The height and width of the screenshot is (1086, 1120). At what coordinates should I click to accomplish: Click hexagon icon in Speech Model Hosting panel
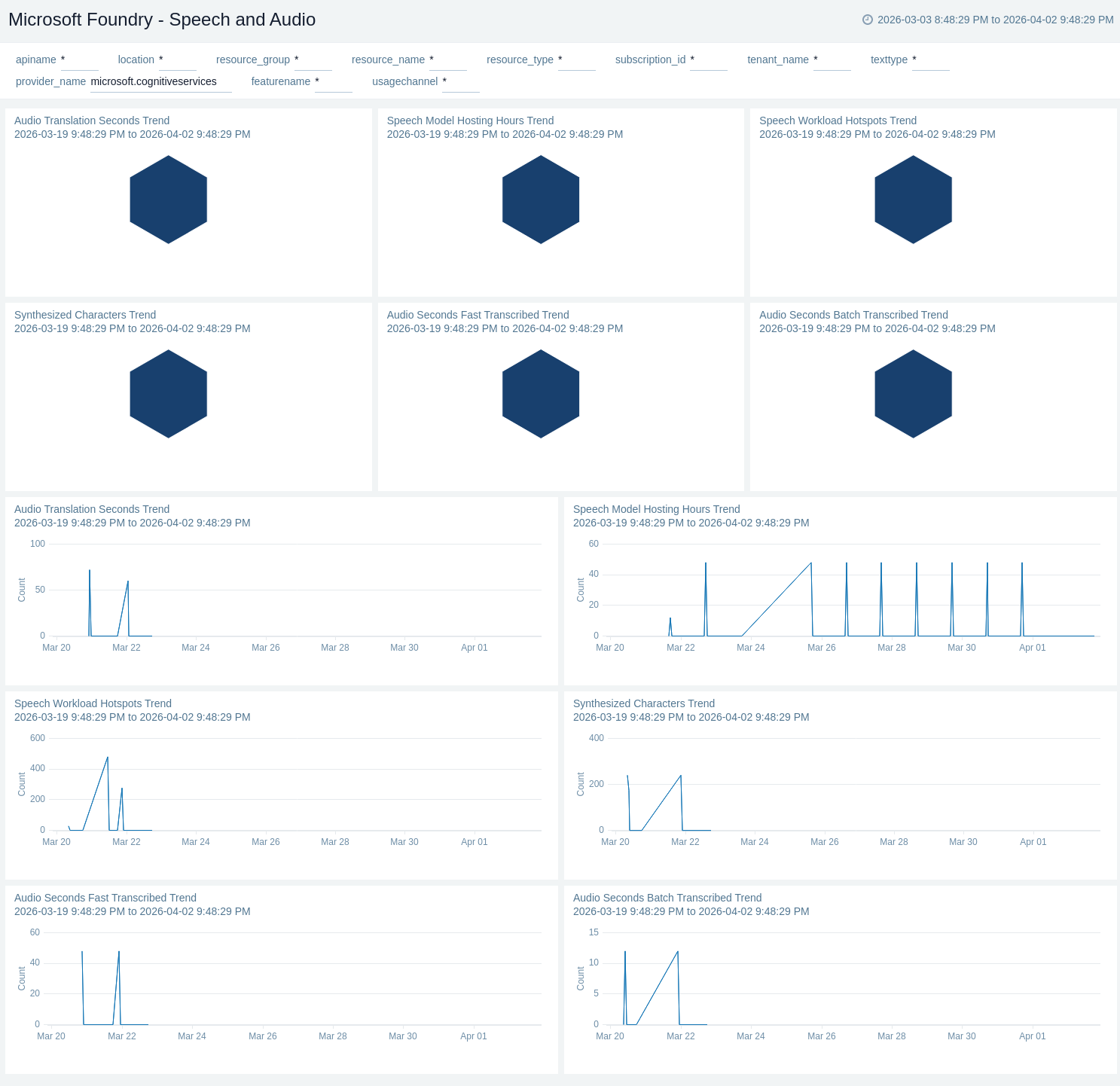pos(540,200)
